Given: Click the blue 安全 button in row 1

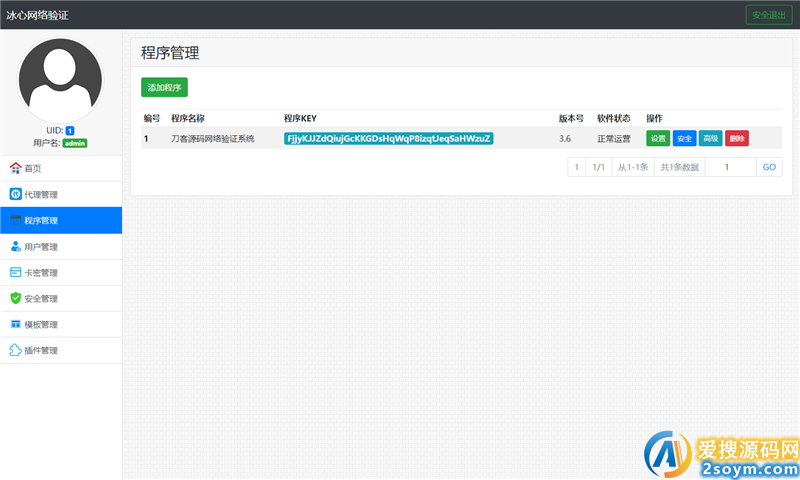Looking at the screenshot, I should pos(684,138).
